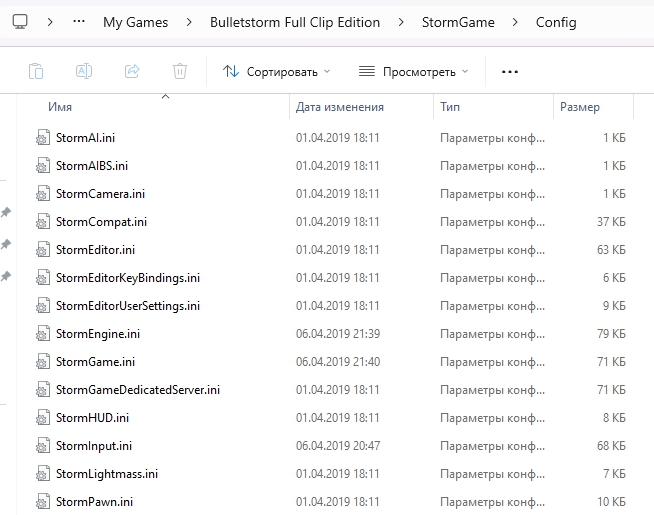Select the StormGame.ini file icon
The image size is (654, 515).
coord(43,361)
